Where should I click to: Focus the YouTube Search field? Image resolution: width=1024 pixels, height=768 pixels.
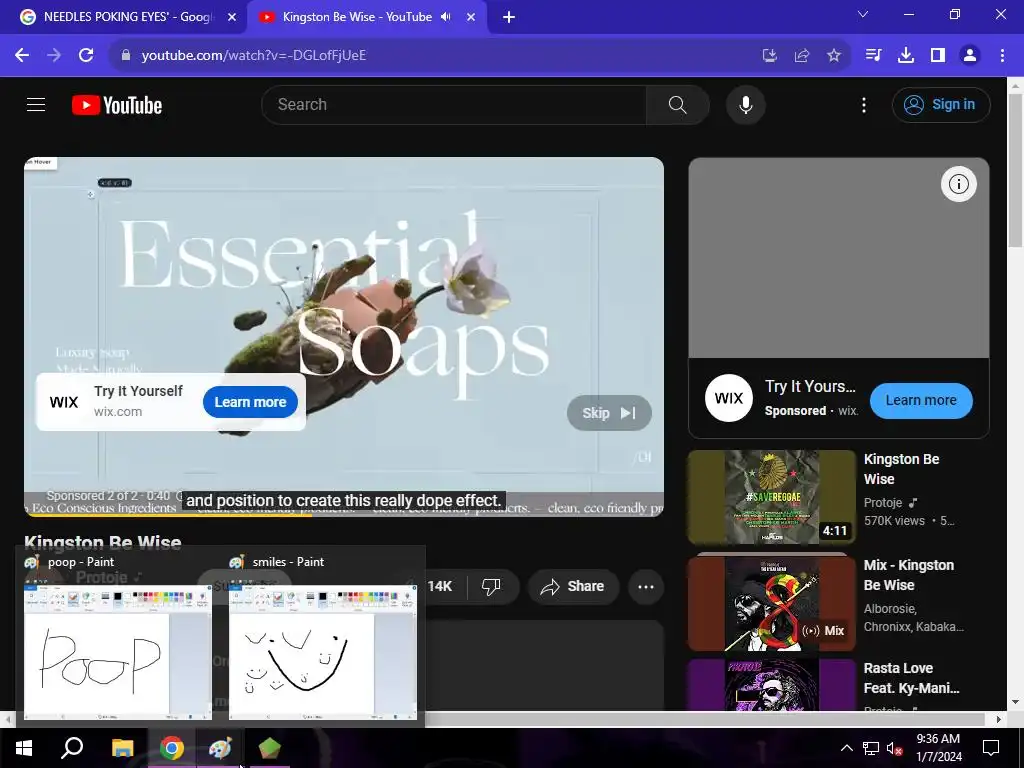[x=453, y=104]
